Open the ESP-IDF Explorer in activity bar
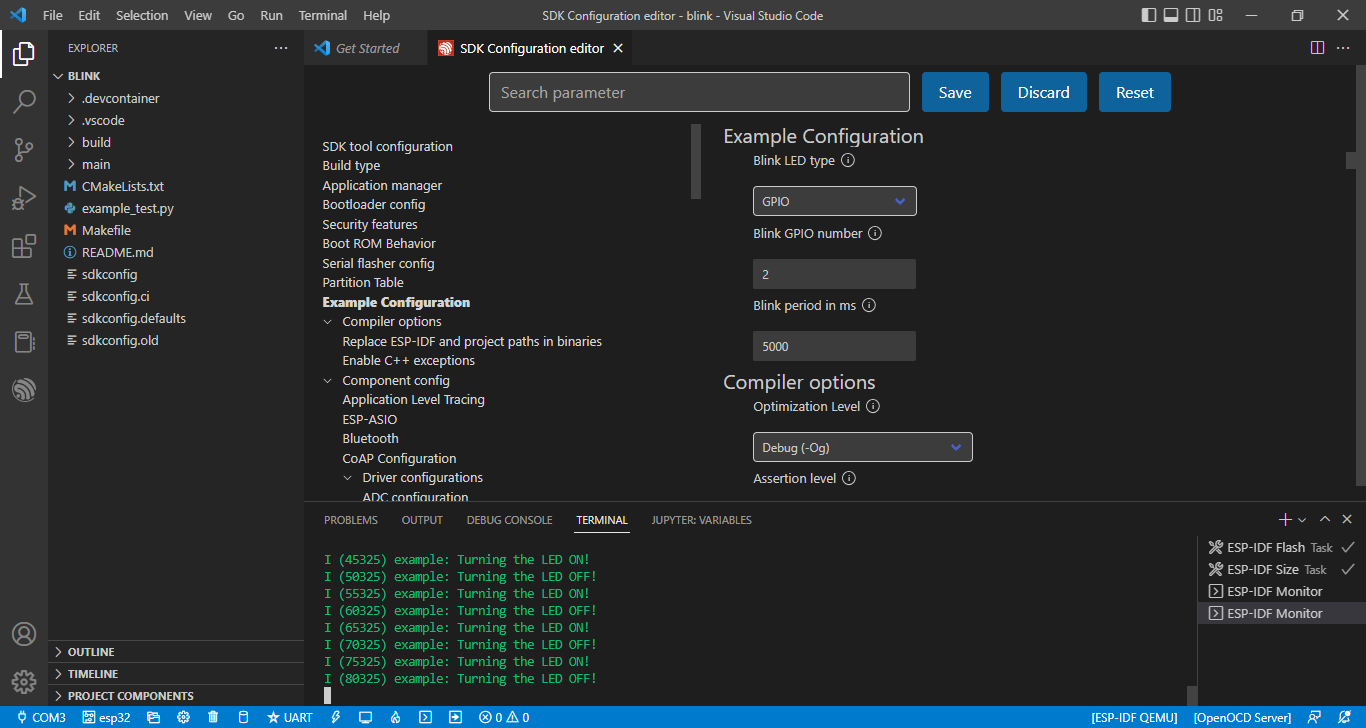Screen dimensions: 1366x728 [x=24, y=390]
